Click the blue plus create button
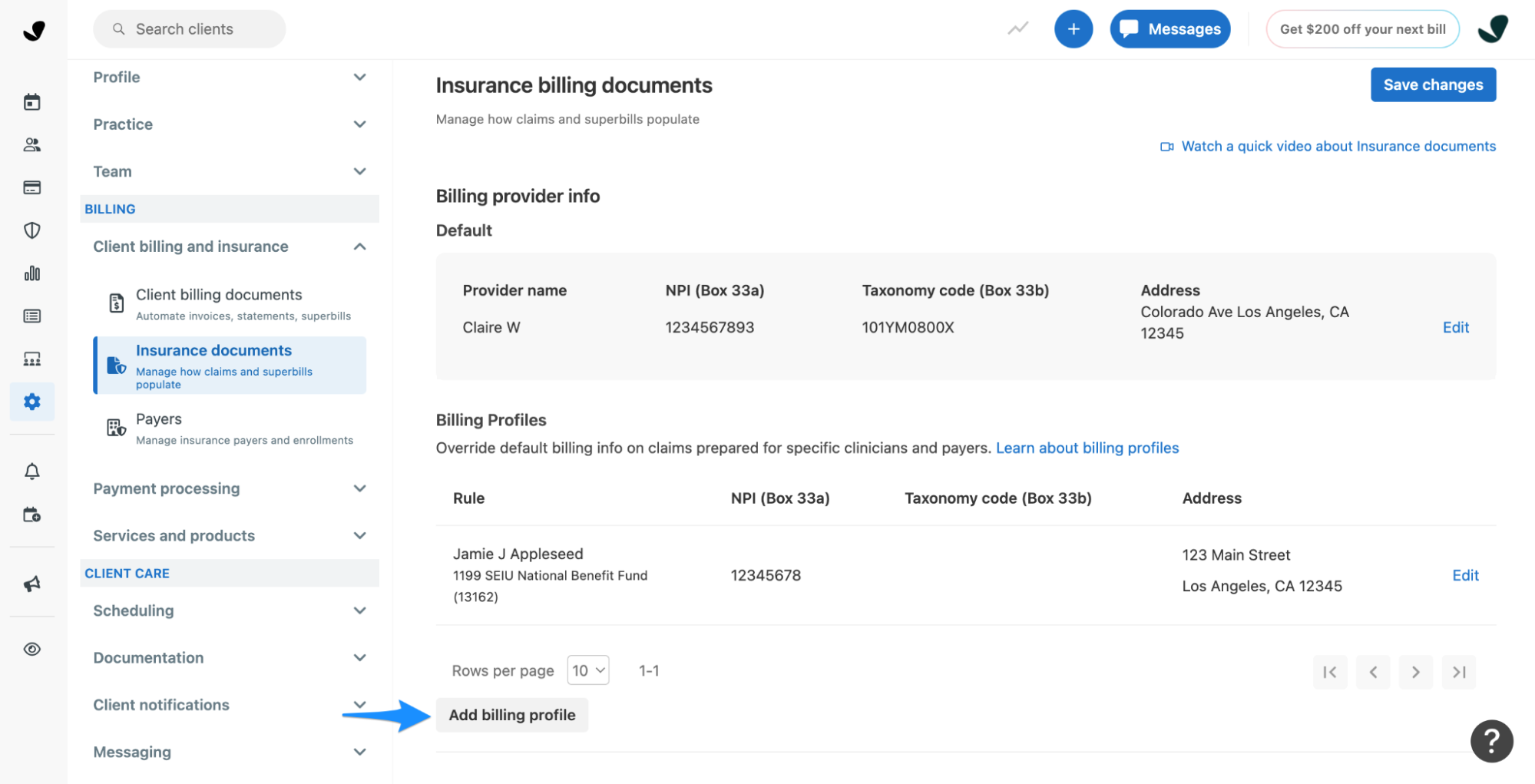This screenshot has height=784, width=1535. [1073, 29]
